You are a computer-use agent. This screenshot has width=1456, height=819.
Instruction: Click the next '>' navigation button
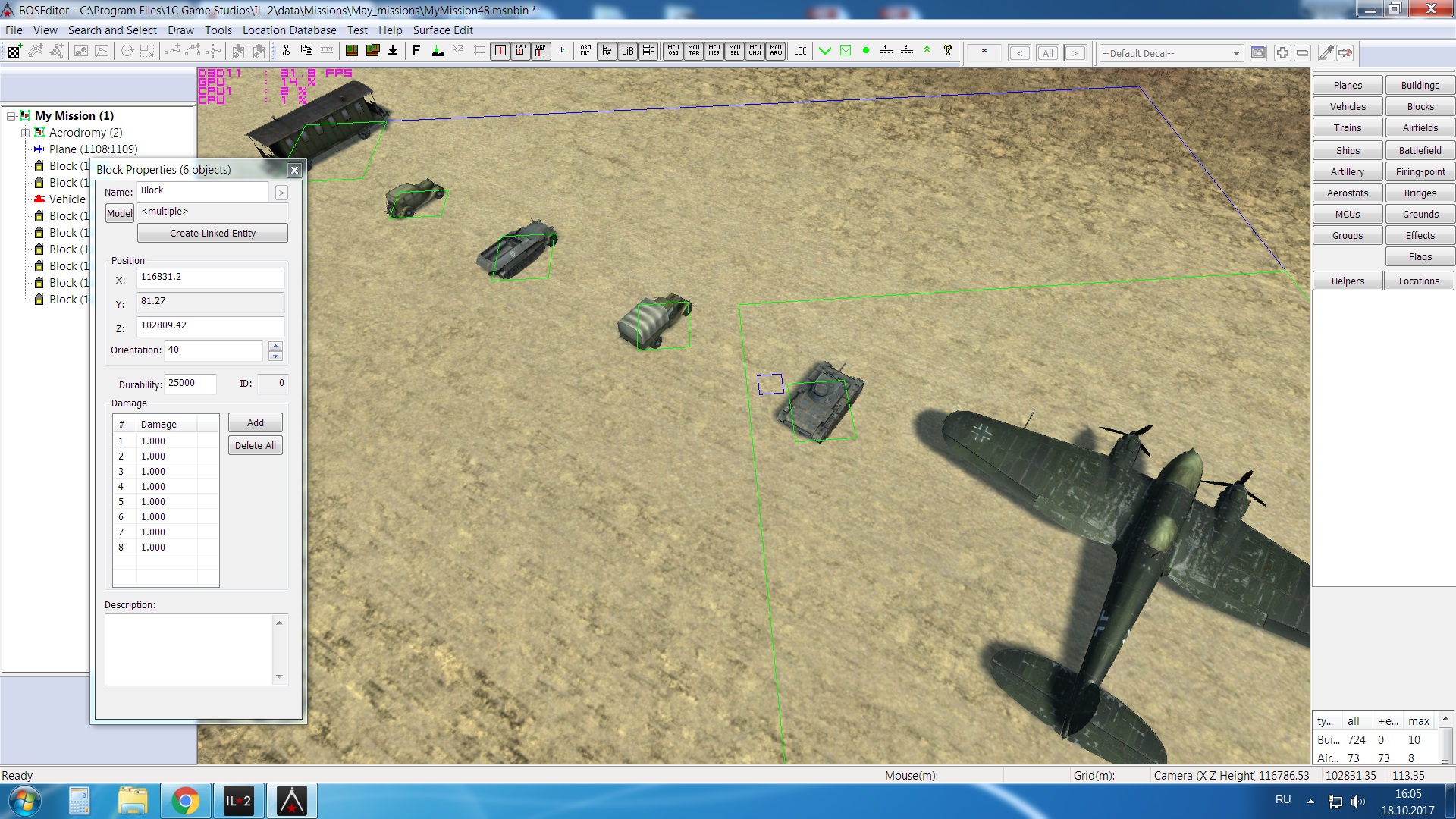1075,53
